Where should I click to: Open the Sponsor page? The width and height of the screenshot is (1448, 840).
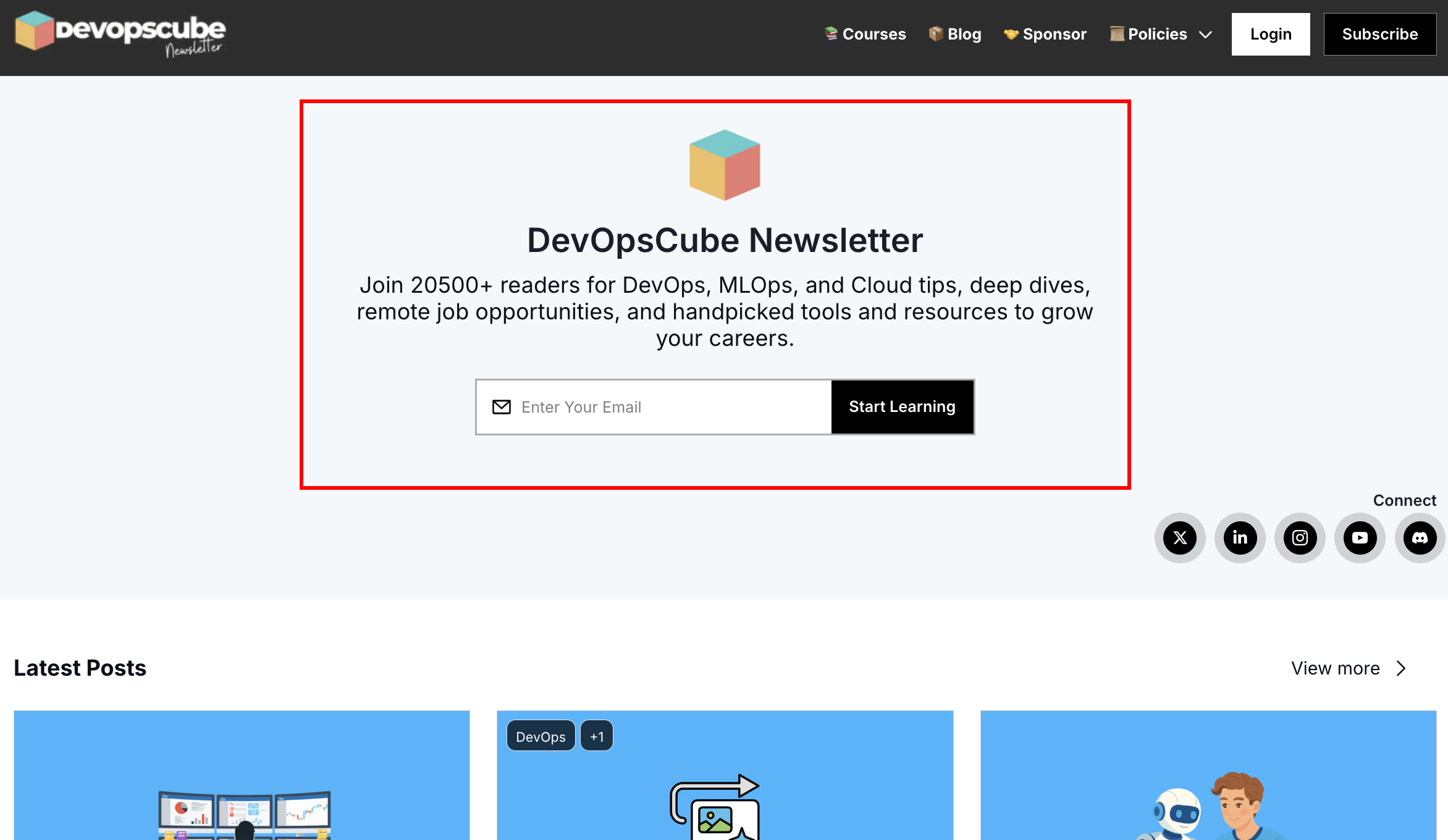point(1045,34)
